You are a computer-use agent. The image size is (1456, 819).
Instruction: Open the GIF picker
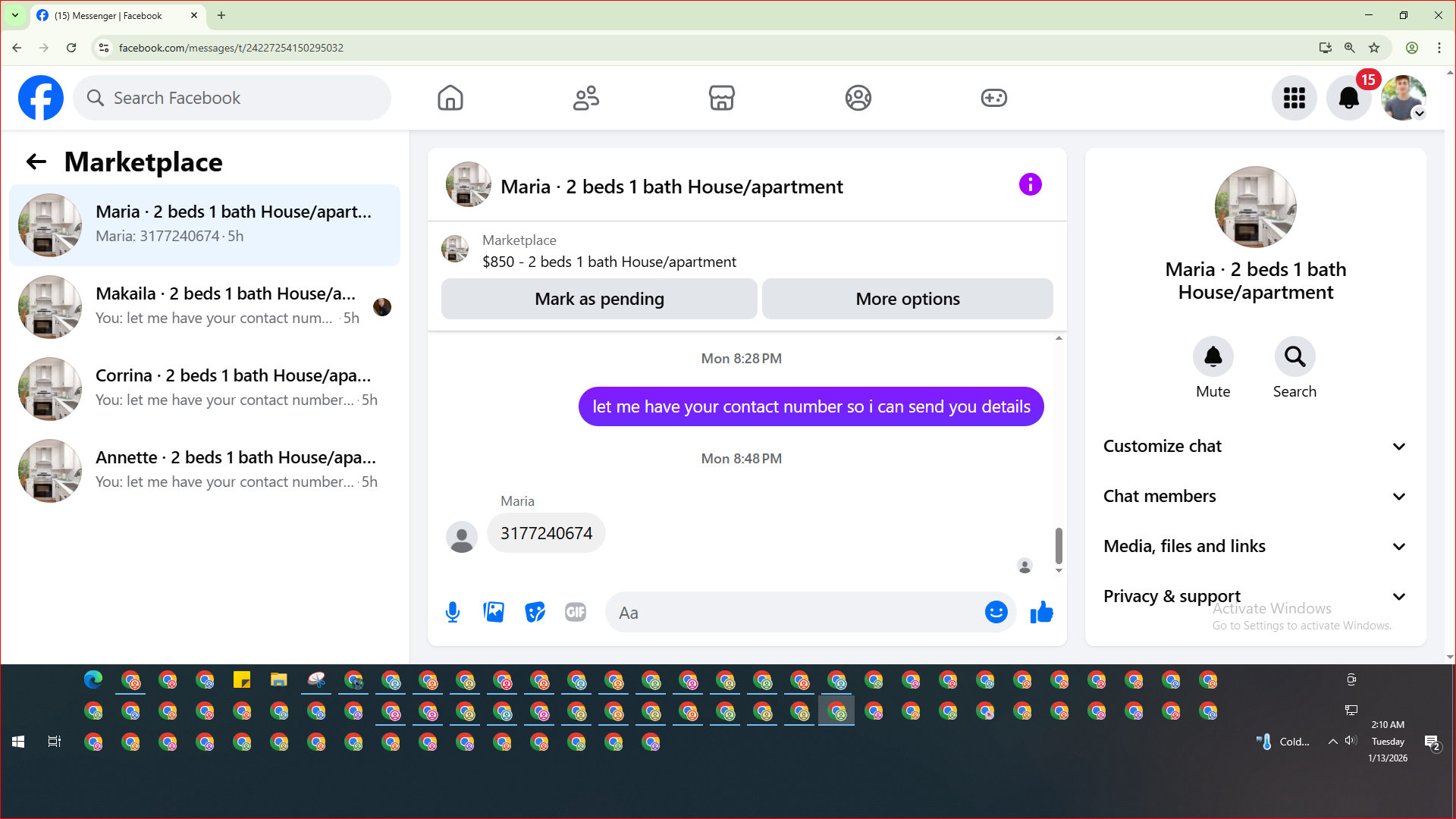576,612
